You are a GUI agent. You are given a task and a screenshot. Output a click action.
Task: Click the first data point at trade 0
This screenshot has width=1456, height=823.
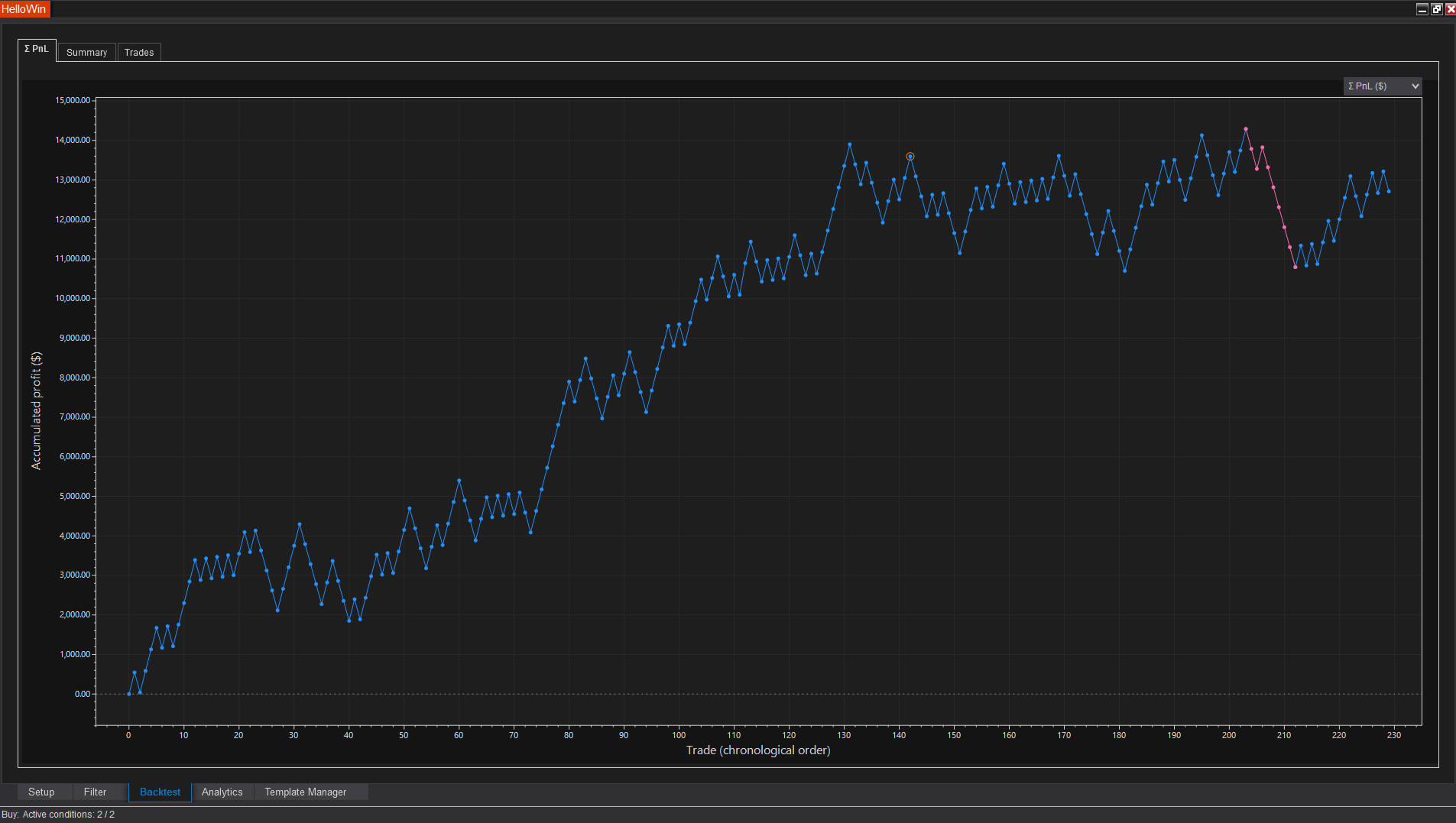pyautogui.click(x=128, y=694)
